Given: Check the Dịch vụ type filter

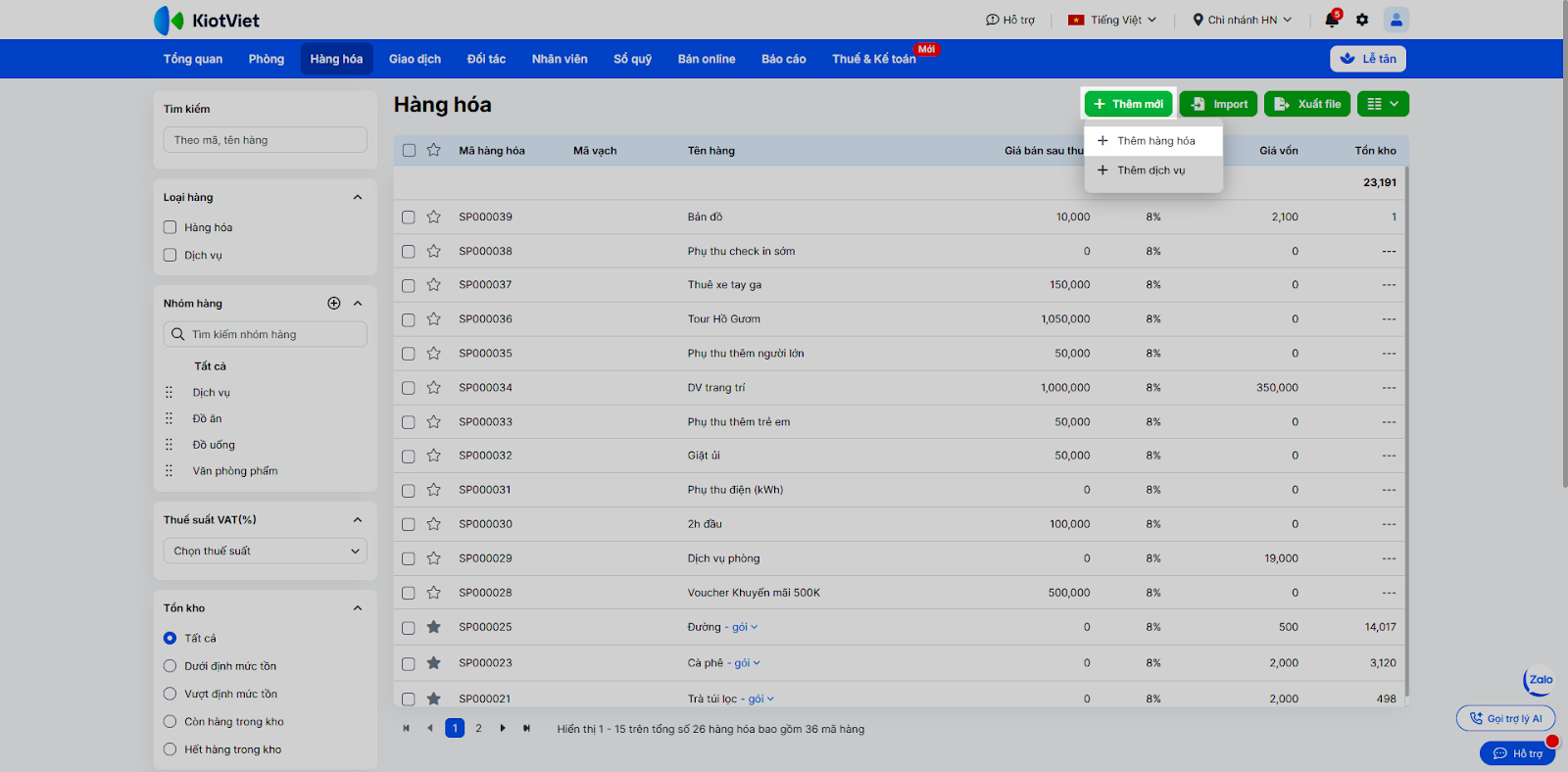Looking at the screenshot, I should click(171, 256).
